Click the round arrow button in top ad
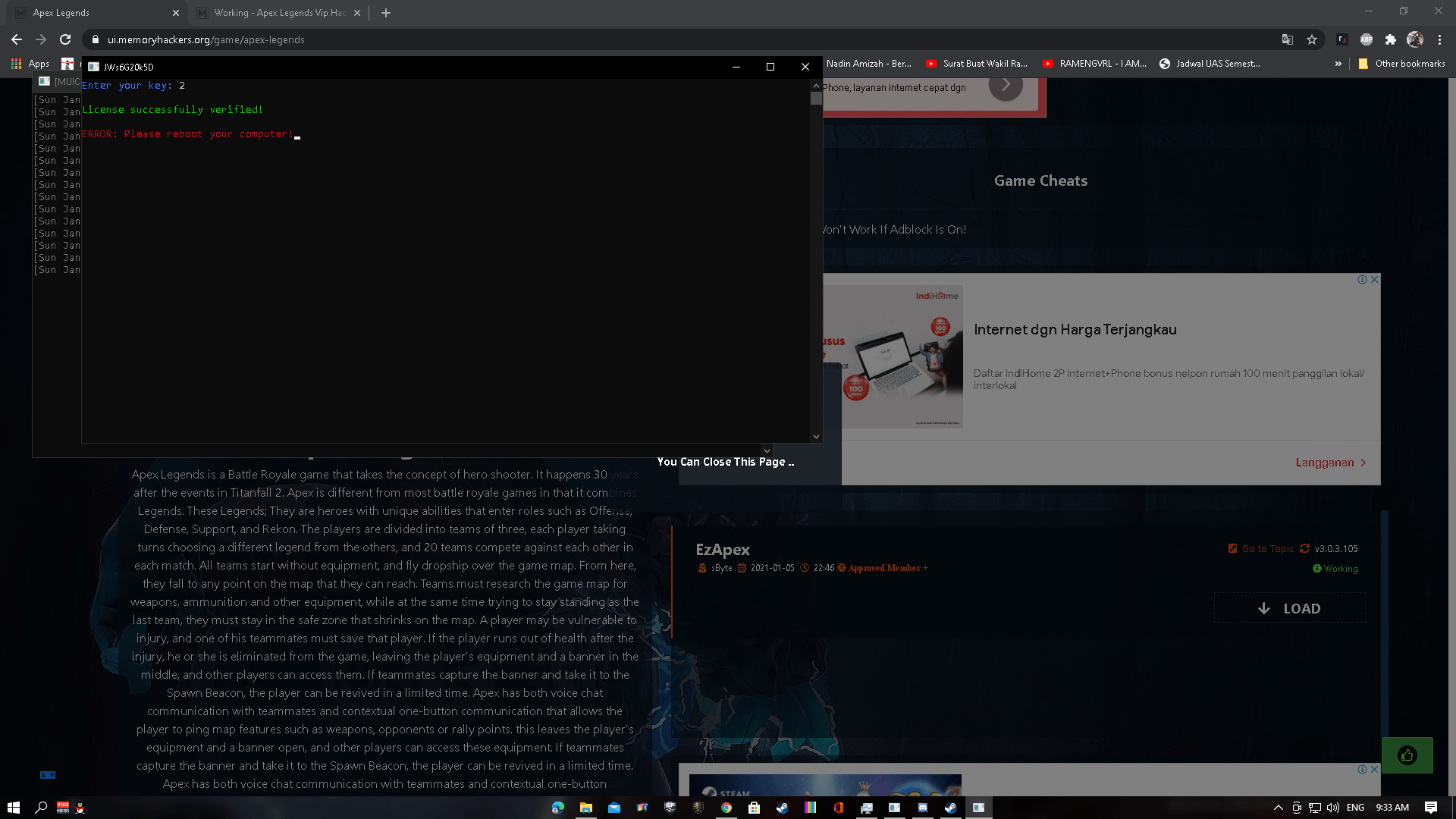The width and height of the screenshot is (1456, 819). coord(1006,85)
